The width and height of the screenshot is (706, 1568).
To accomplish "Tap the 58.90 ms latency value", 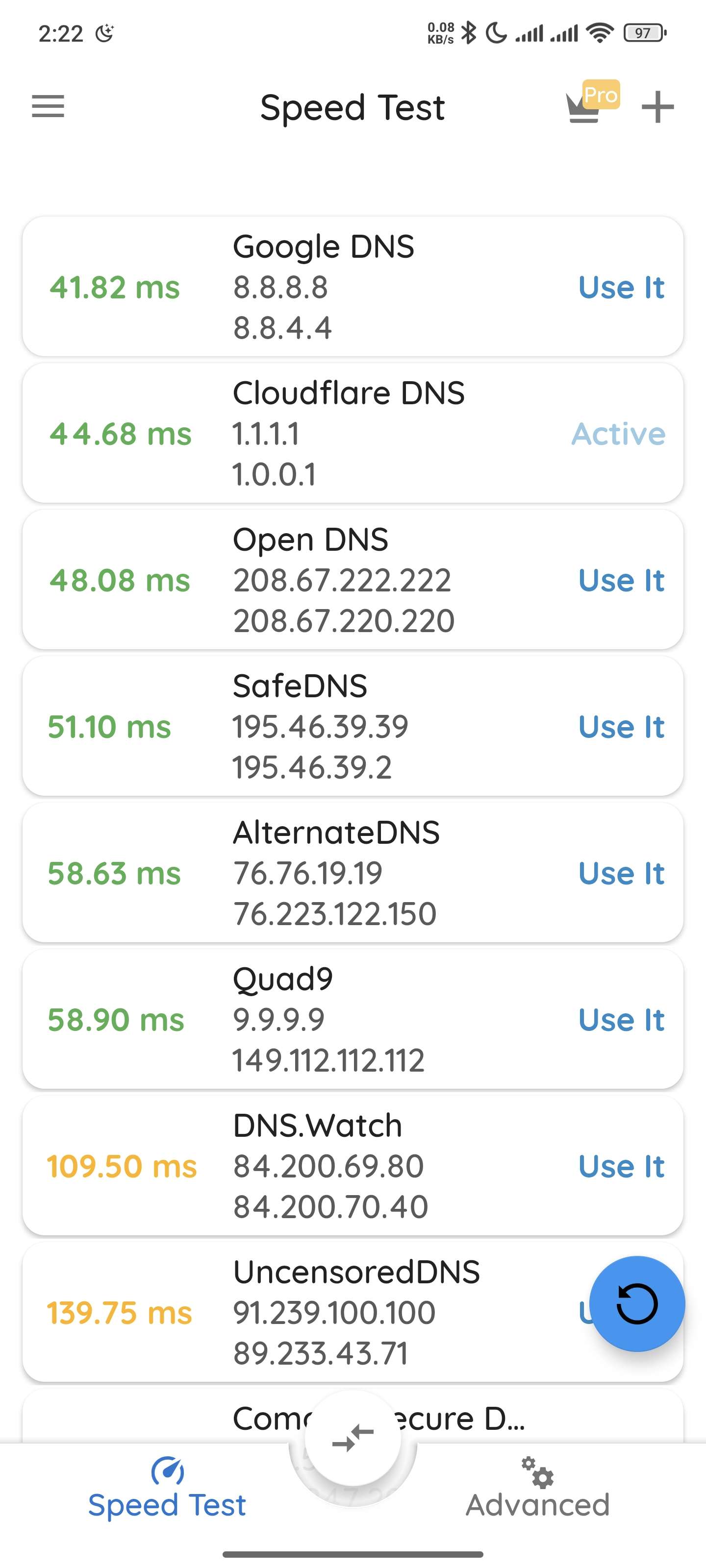I will pyautogui.click(x=116, y=1020).
